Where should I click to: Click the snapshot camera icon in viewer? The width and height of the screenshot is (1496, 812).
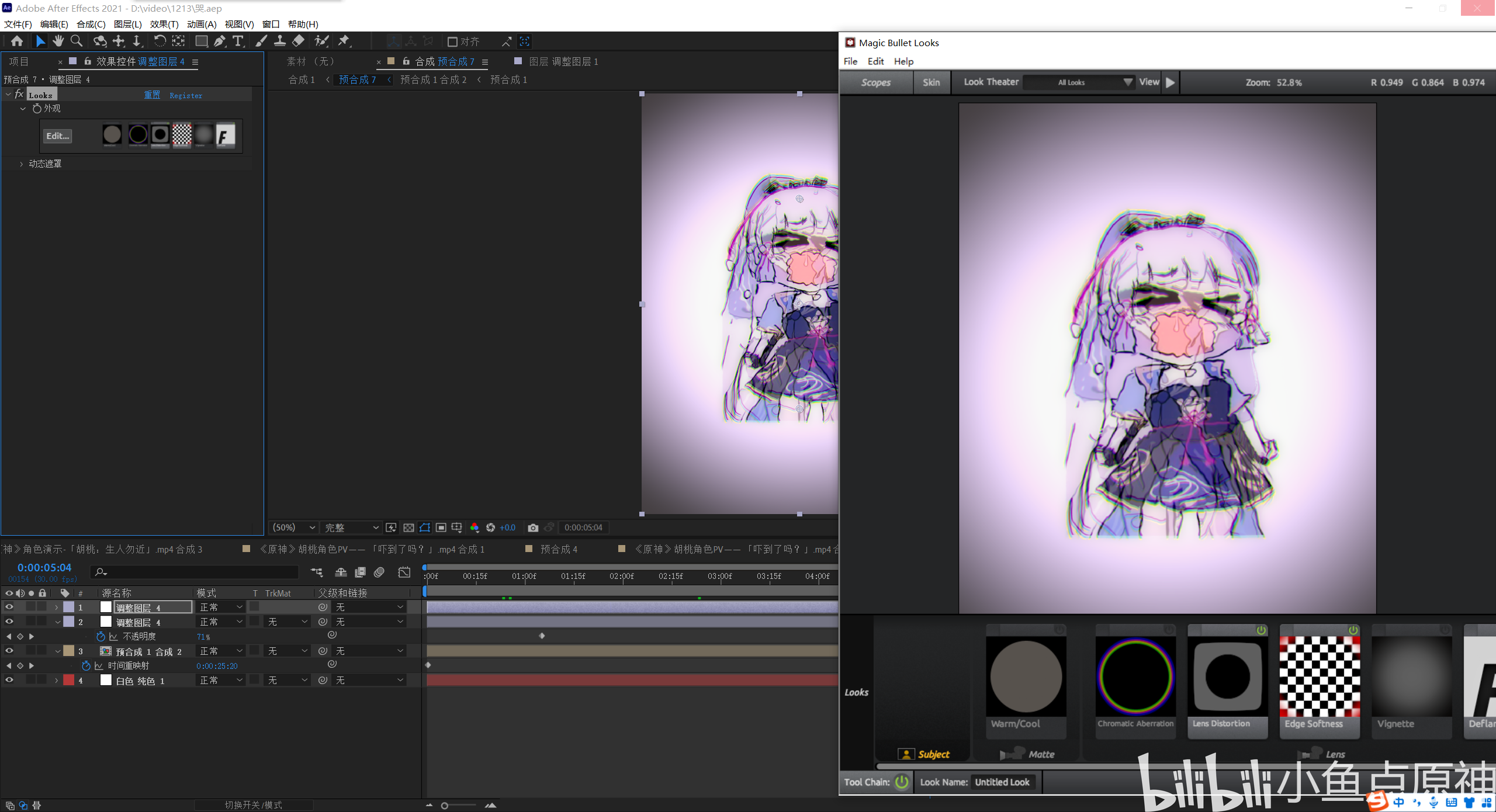coord(533,528)
